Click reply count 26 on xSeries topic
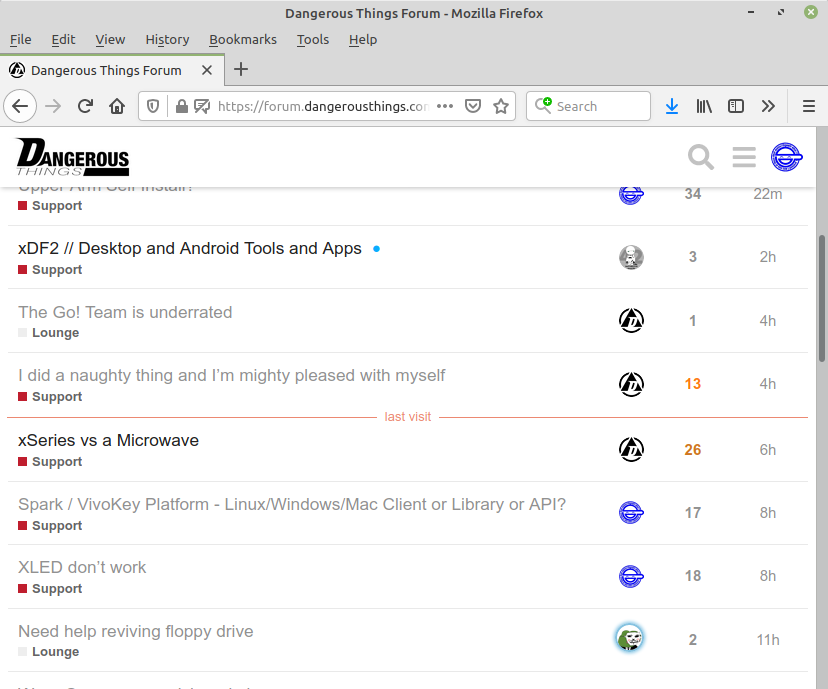Image resolution: width=828 pixels, height=689 pixels. (693, 450)
